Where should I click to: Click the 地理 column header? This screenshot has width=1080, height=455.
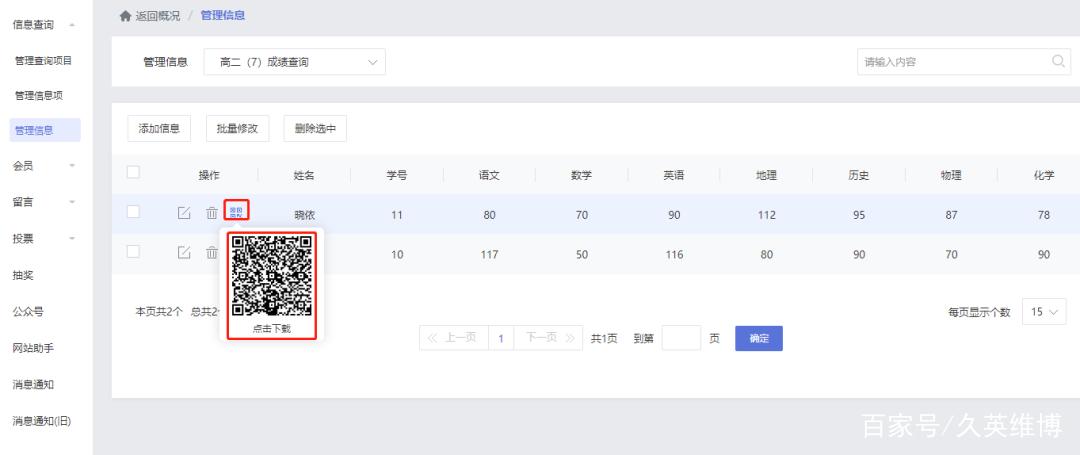click(766, 176)
